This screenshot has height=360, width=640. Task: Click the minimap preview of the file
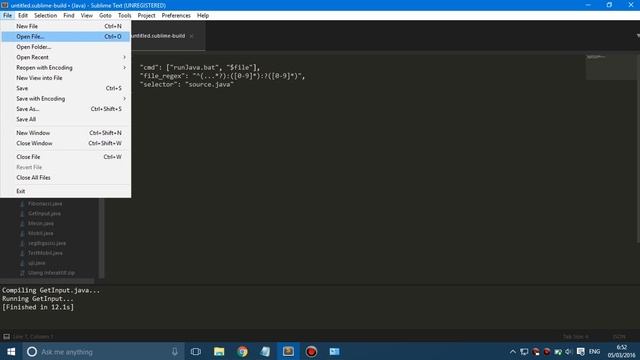[610, 67]
